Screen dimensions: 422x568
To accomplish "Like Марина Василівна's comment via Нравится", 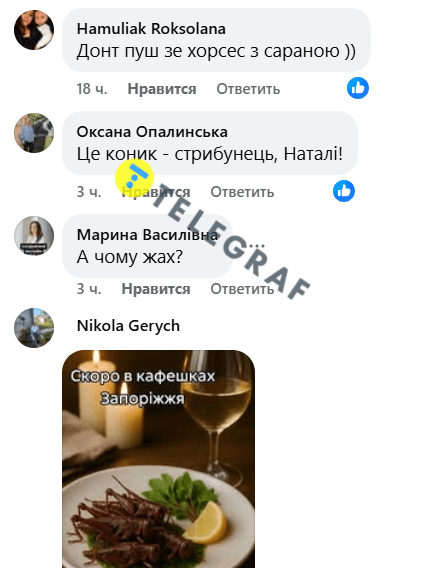I will pyautogui.click(x=156, y=289).
